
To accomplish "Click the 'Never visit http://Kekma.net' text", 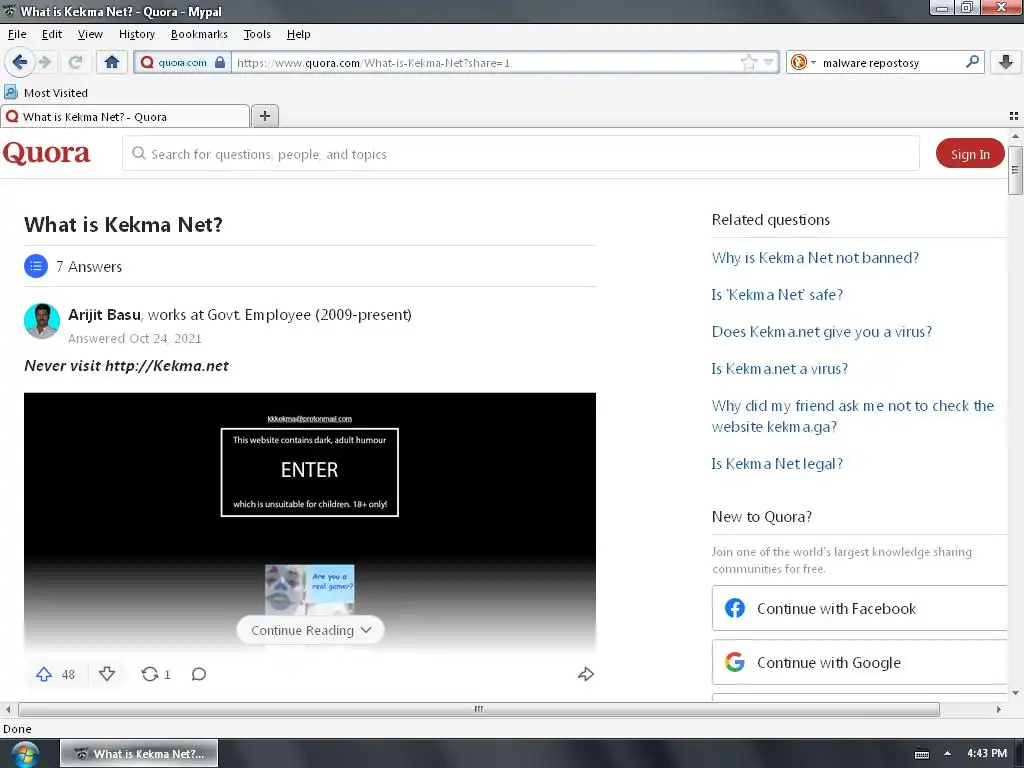I will pyautogui.click(x=127, y=366).
